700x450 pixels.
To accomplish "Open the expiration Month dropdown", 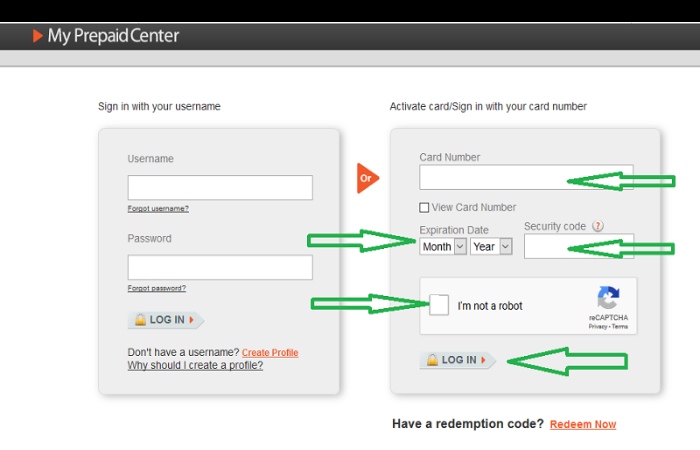I will point(443,246).
